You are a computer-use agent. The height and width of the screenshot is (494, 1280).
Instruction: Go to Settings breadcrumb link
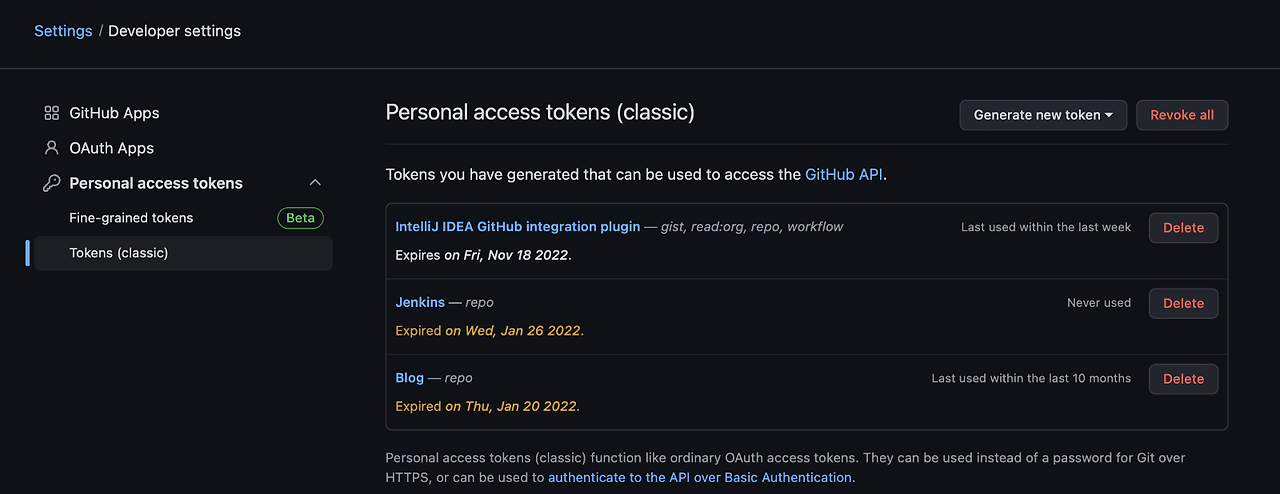click(63, 31)
